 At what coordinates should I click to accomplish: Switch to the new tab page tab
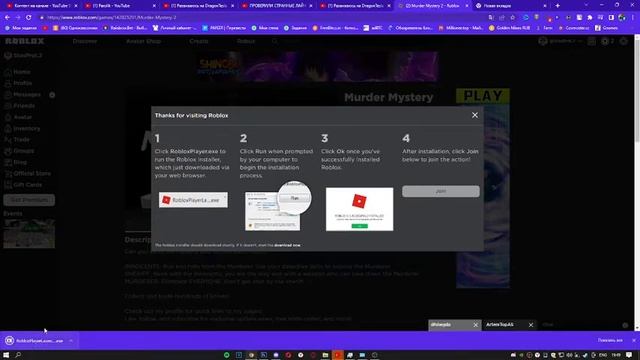tap(510, 6)
